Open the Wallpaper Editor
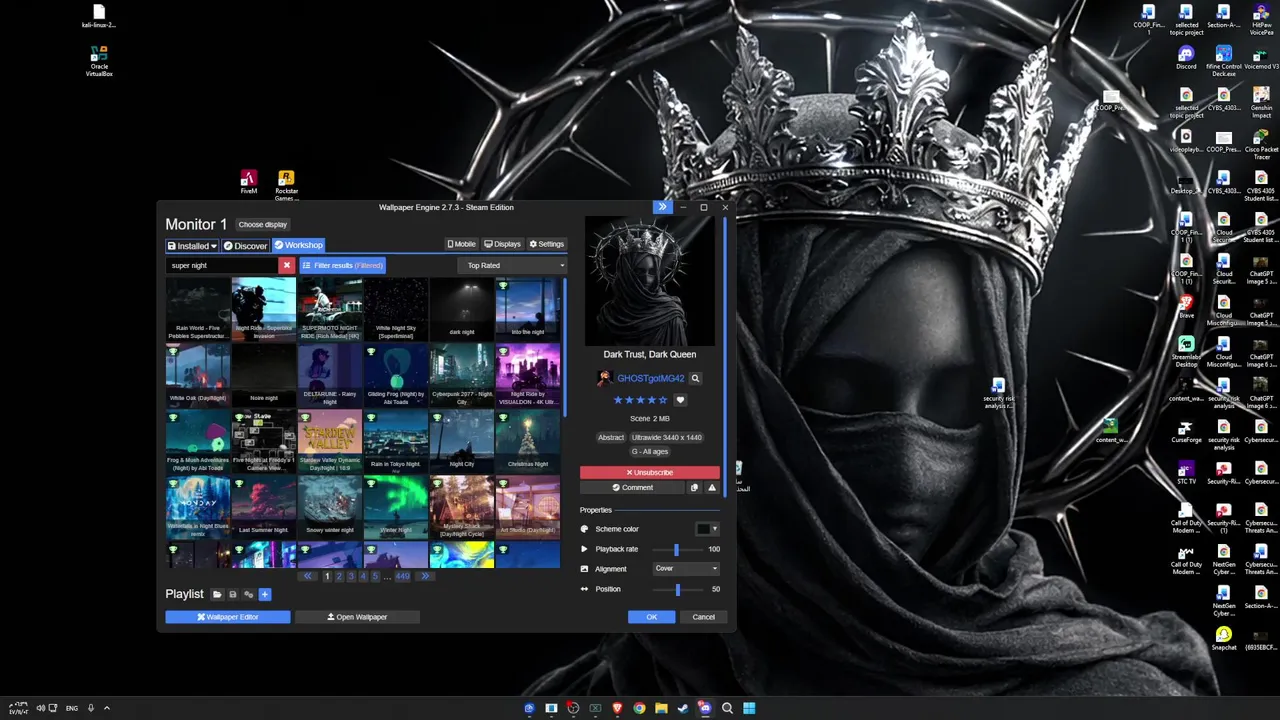 228,617
